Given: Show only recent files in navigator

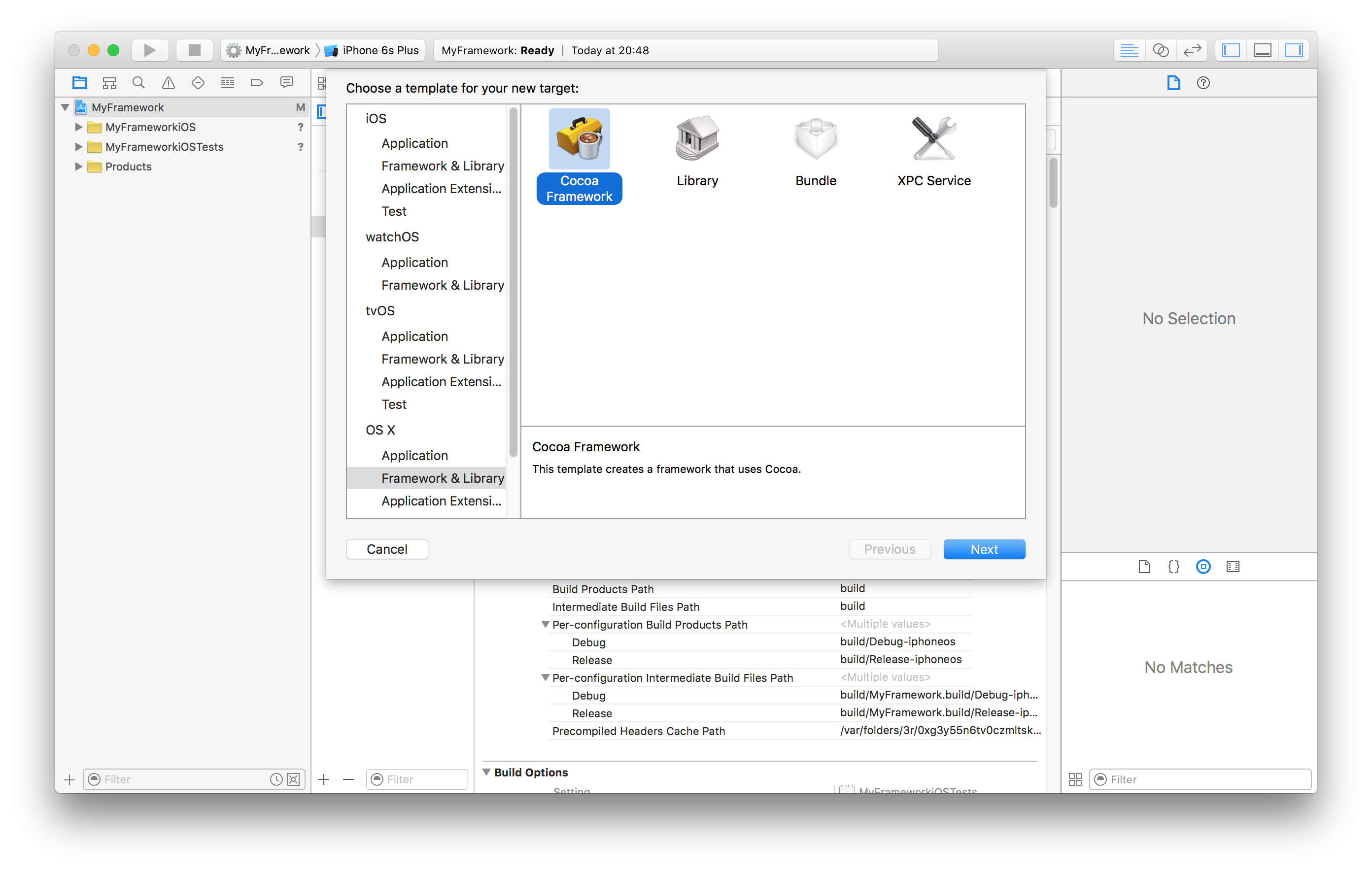Looking at the screenshot, I should click(276, 779).
